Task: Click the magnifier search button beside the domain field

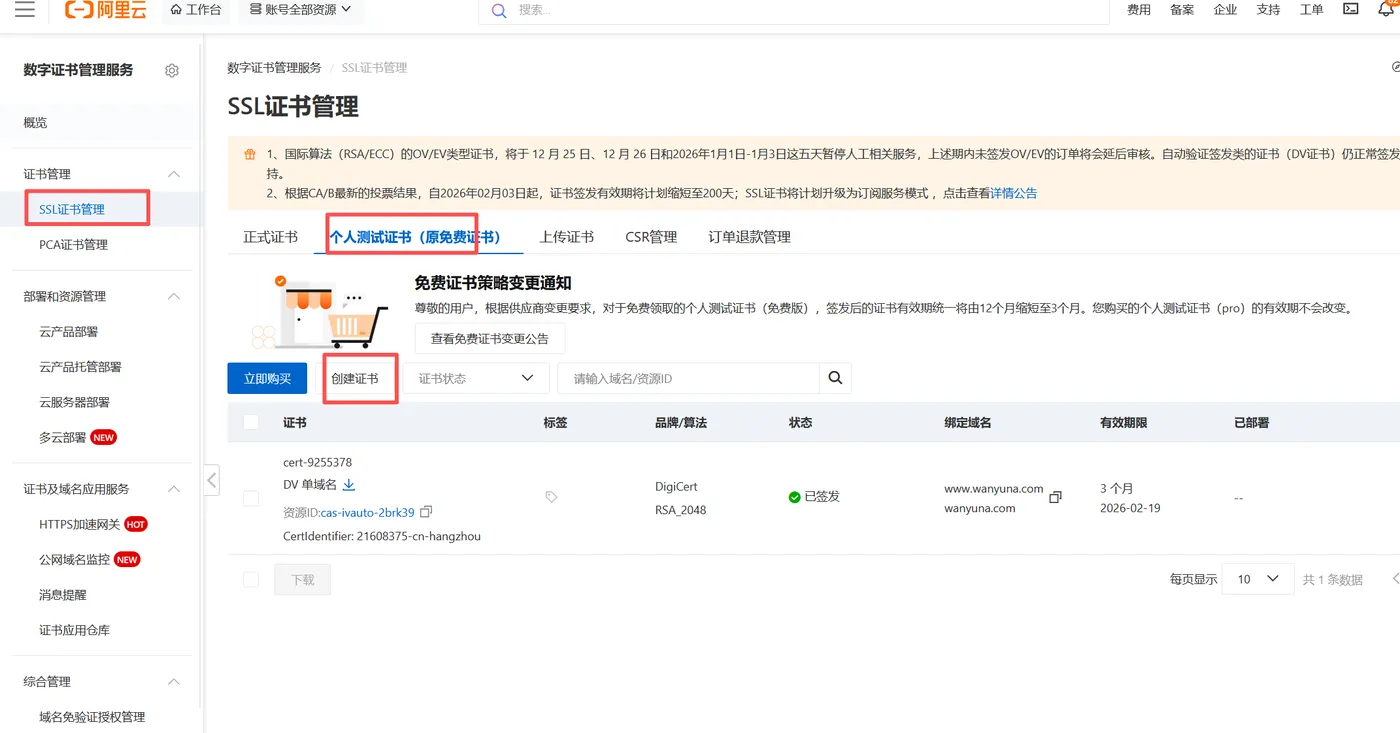Action: click(835, 378)
